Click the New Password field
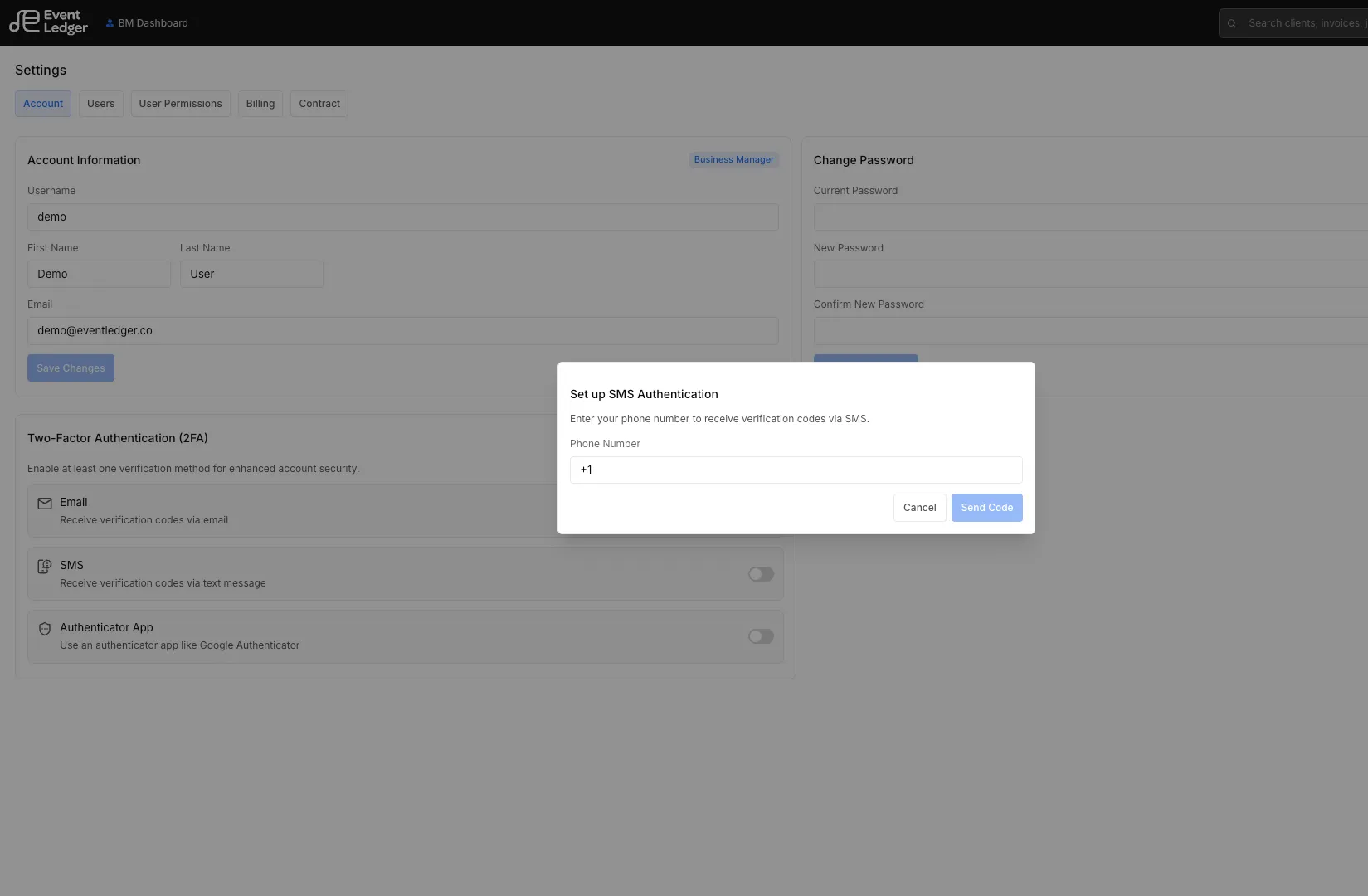 pos(1091,274)
